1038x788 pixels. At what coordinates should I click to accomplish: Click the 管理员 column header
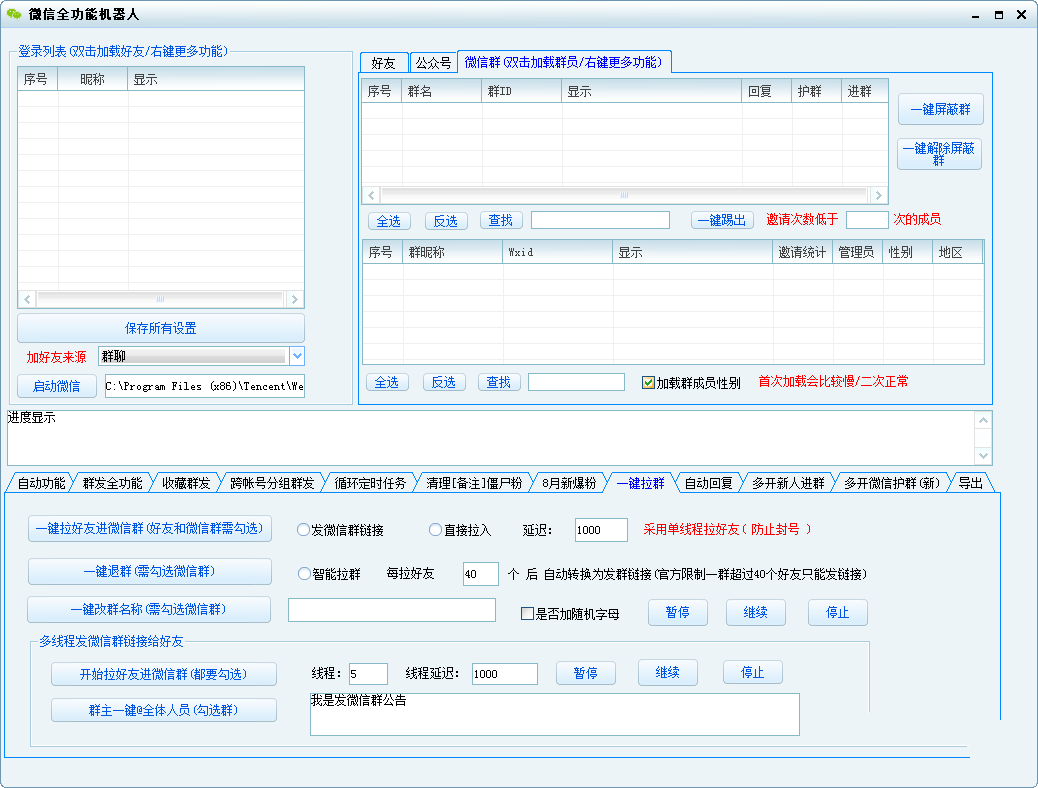click(x=857, y=252)
